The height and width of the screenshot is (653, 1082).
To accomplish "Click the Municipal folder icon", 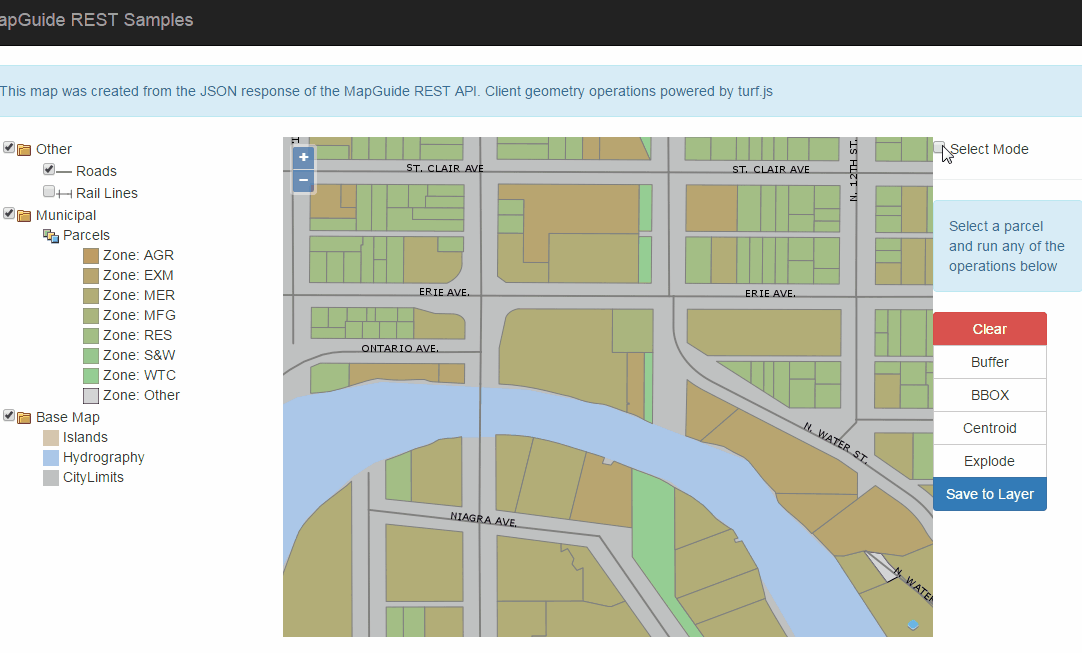I will pos(24,213).
